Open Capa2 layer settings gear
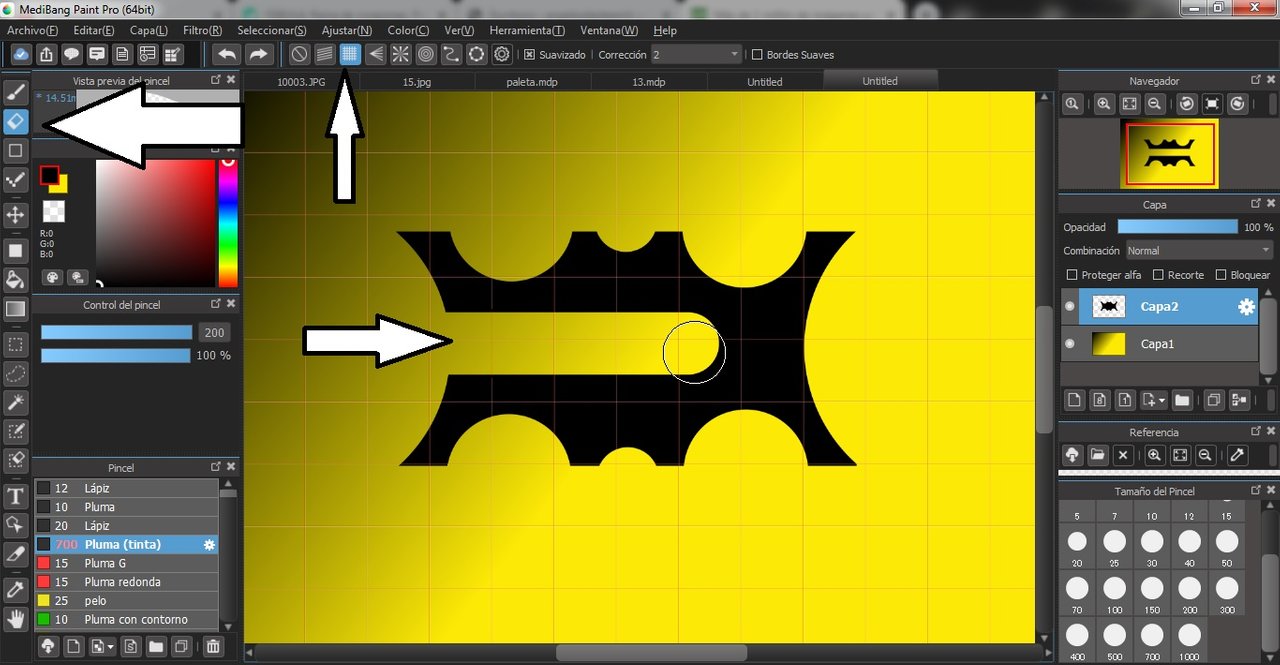 [1246, 307]
